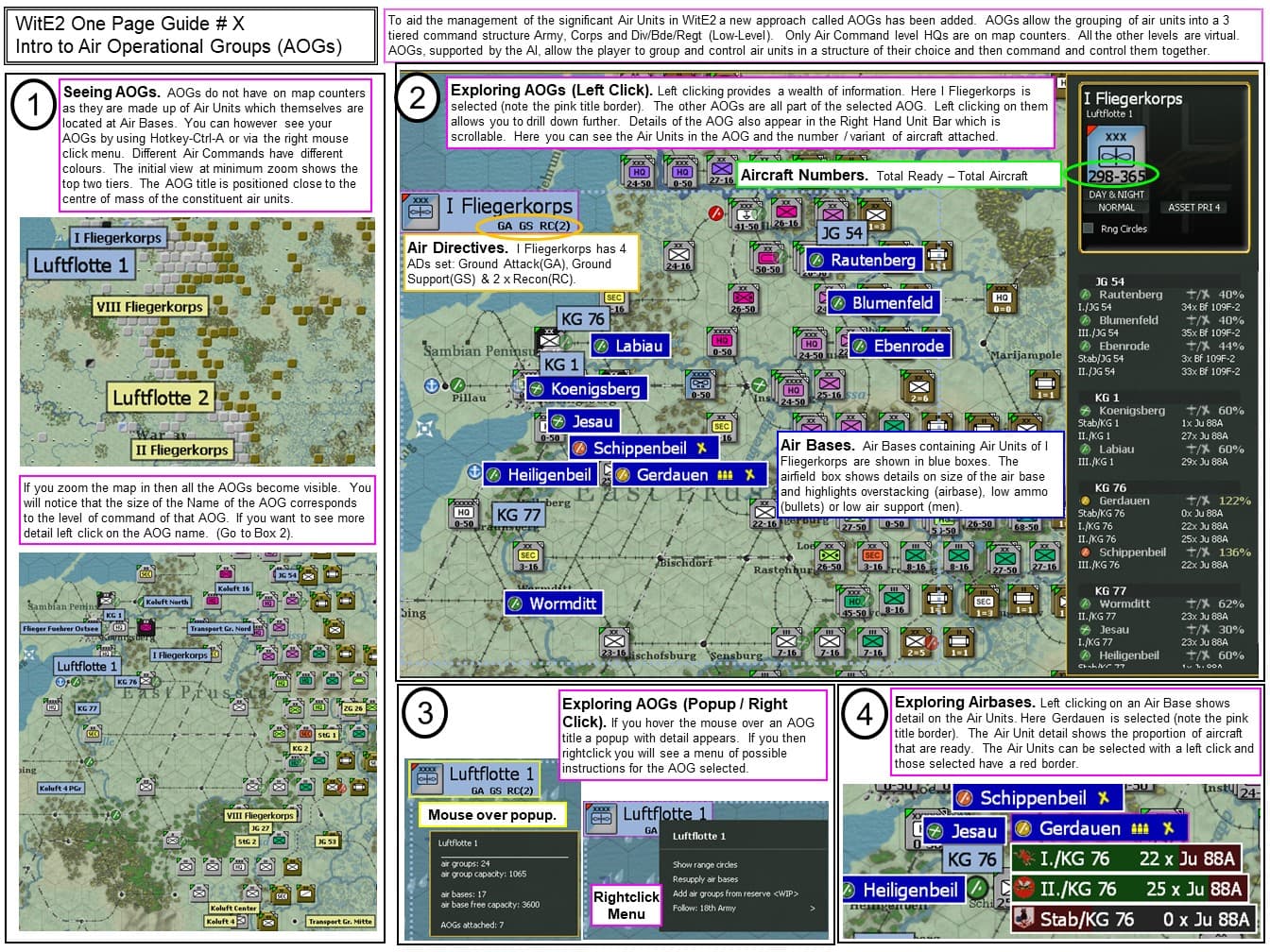
Task: Expand the Follow: 18th Army submenu arrow
Action: click(x=813, y=909)
